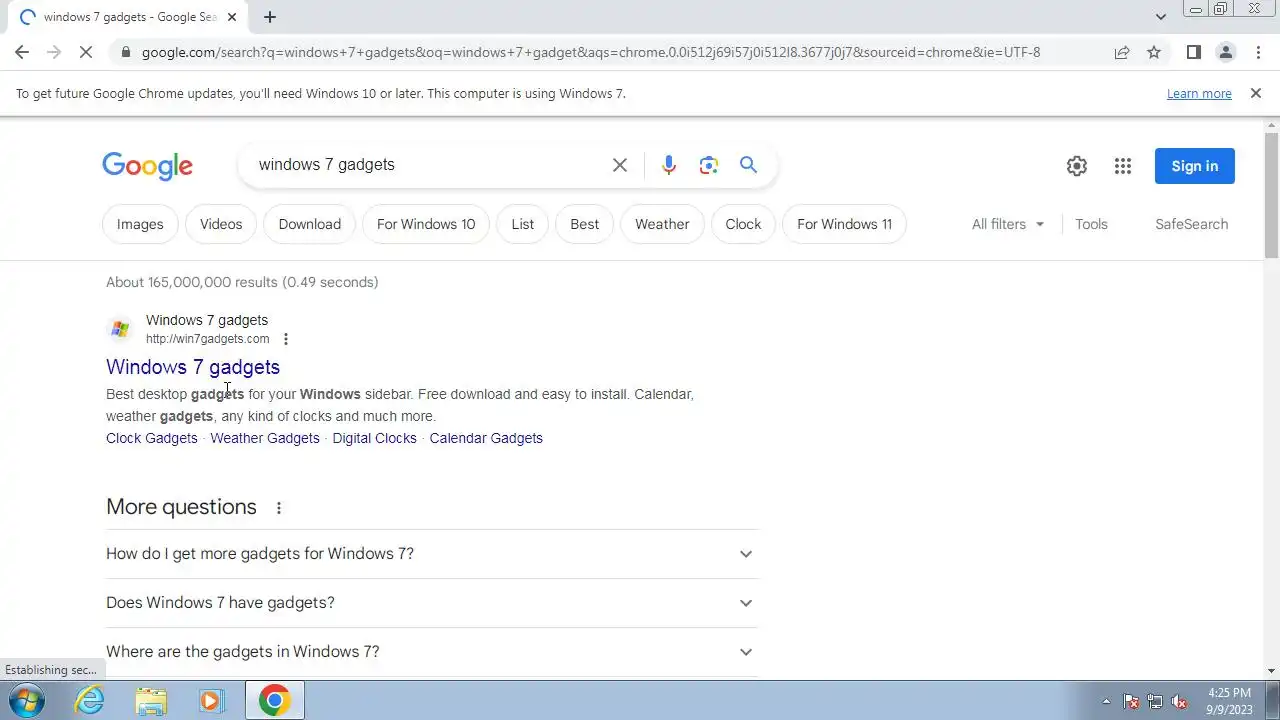The width and height of the screenshot is (1280, 720).
Task: Click the vertical scrollbar thumb
Action: (x=1272, y=195)
